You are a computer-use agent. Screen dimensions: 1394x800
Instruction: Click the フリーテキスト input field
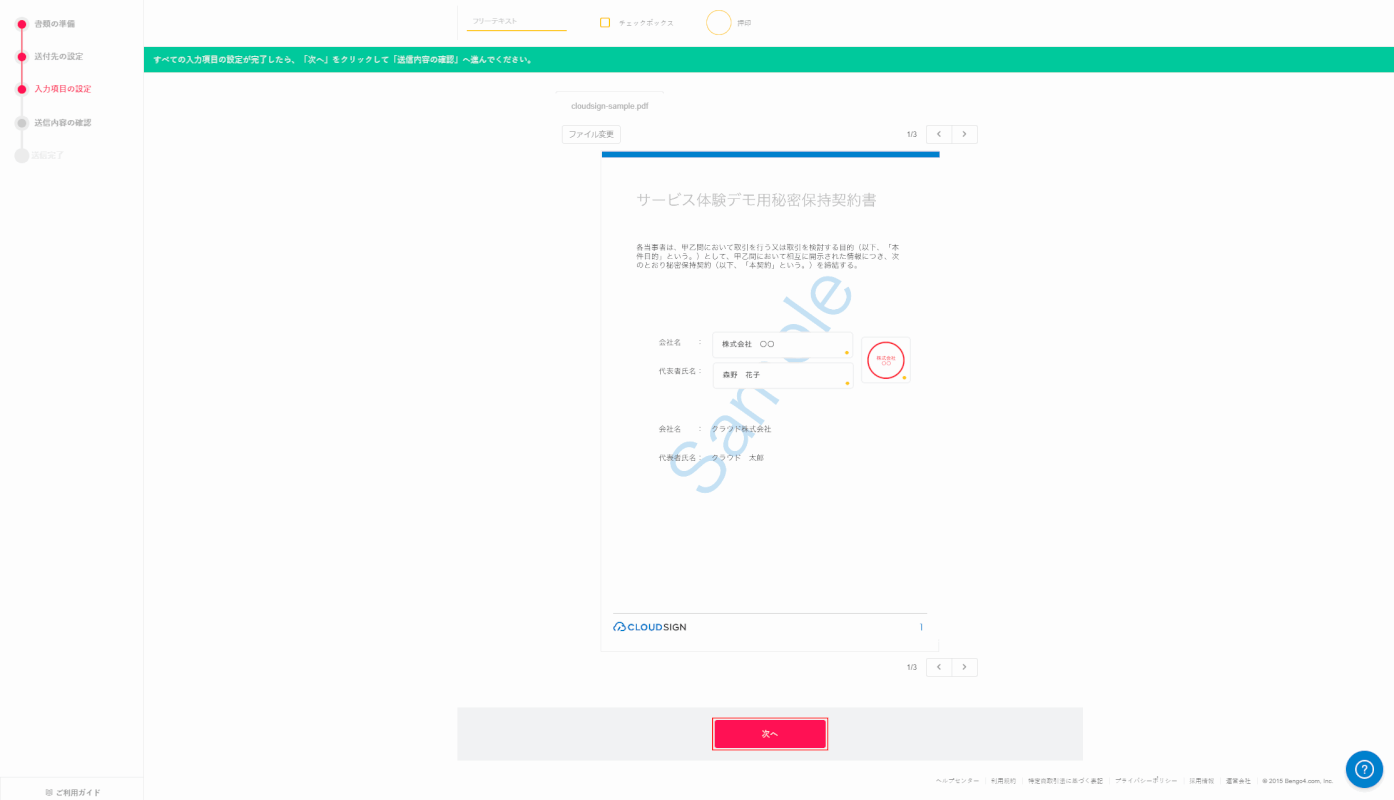coord(515,19)
